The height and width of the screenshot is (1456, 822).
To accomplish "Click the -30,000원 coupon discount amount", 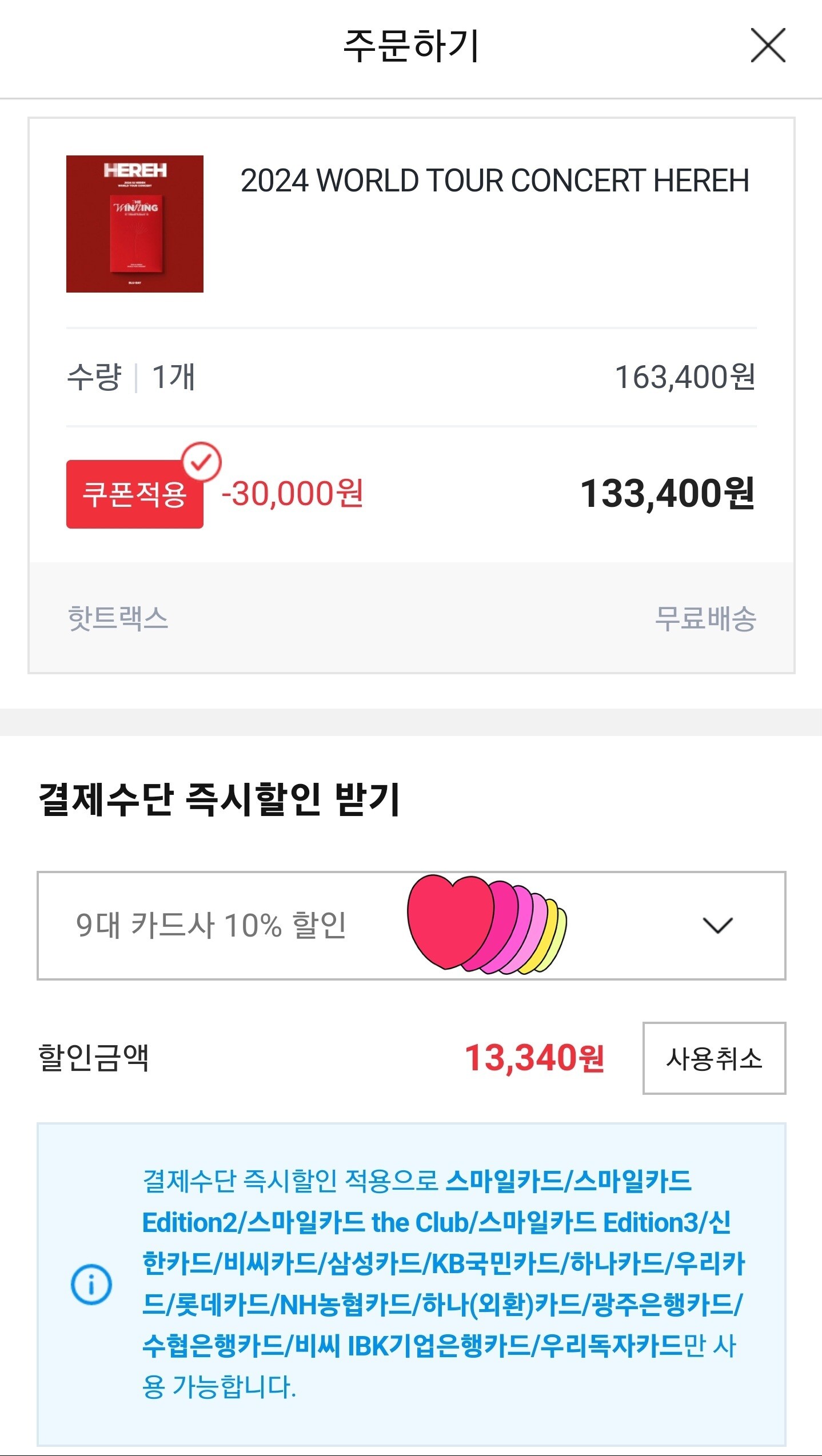I will (x=292, y=494).
